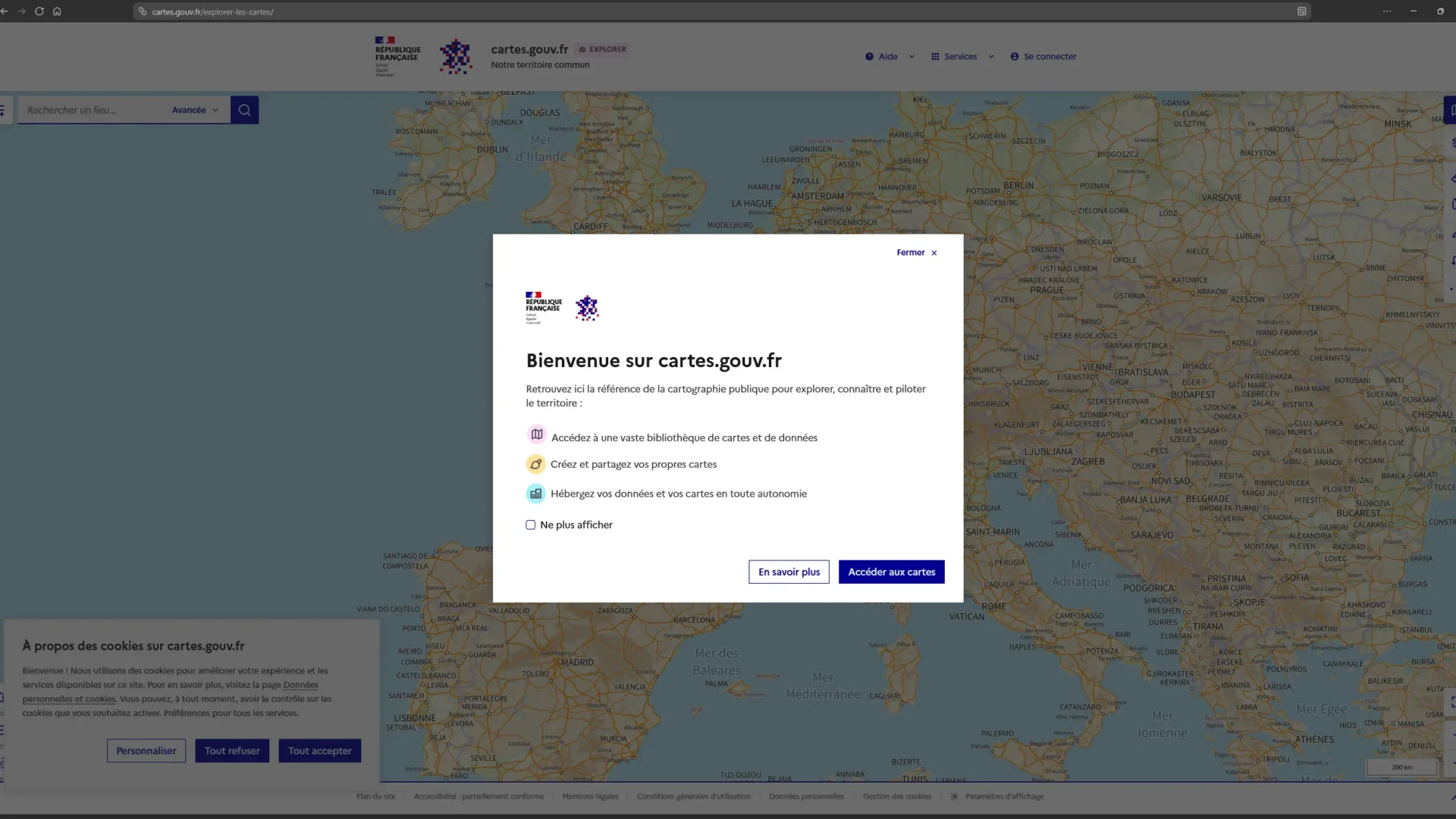The height and width of the screenshot is (819, 1456).
Task: Click the Aide question-mark icon
Action: [x=869, y=56]
